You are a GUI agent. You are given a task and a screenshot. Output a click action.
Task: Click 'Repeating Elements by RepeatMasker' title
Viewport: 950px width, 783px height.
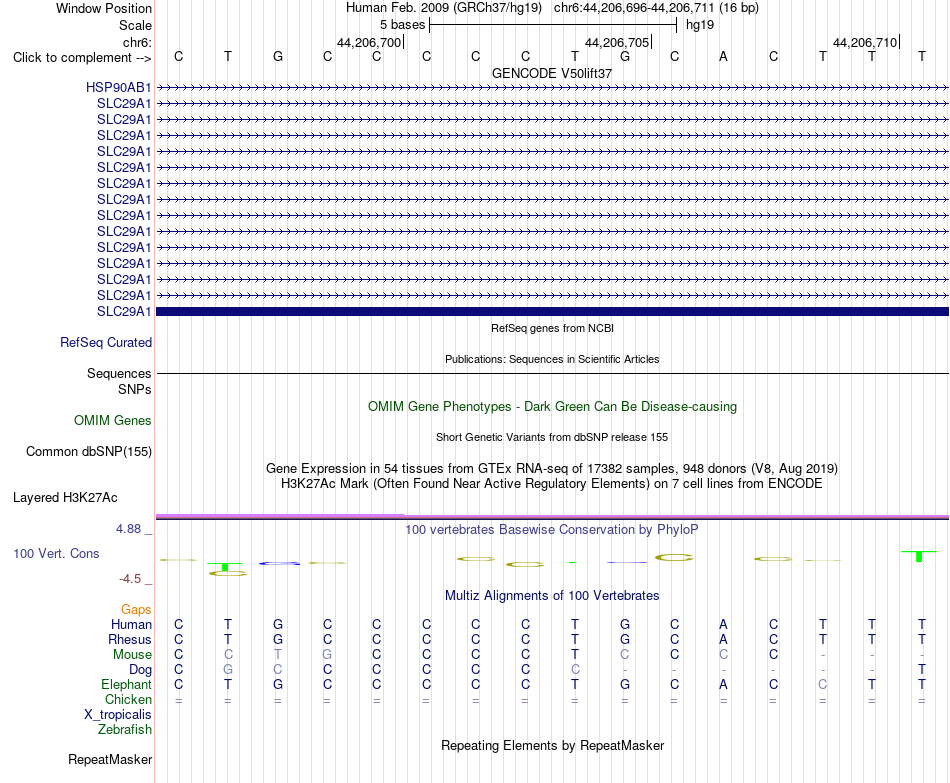click(552, 745)
